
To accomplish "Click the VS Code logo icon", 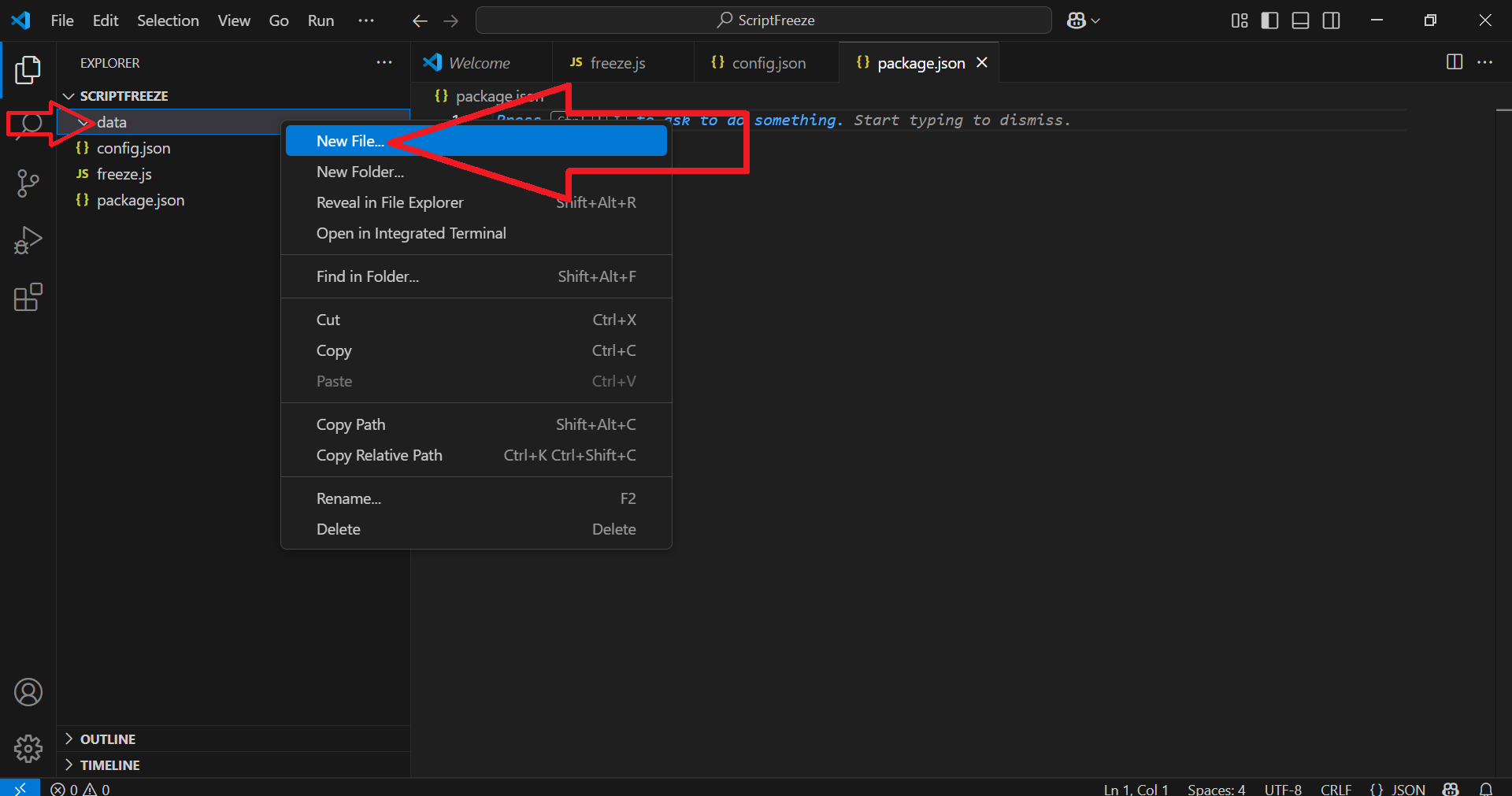I will (20, 20).
